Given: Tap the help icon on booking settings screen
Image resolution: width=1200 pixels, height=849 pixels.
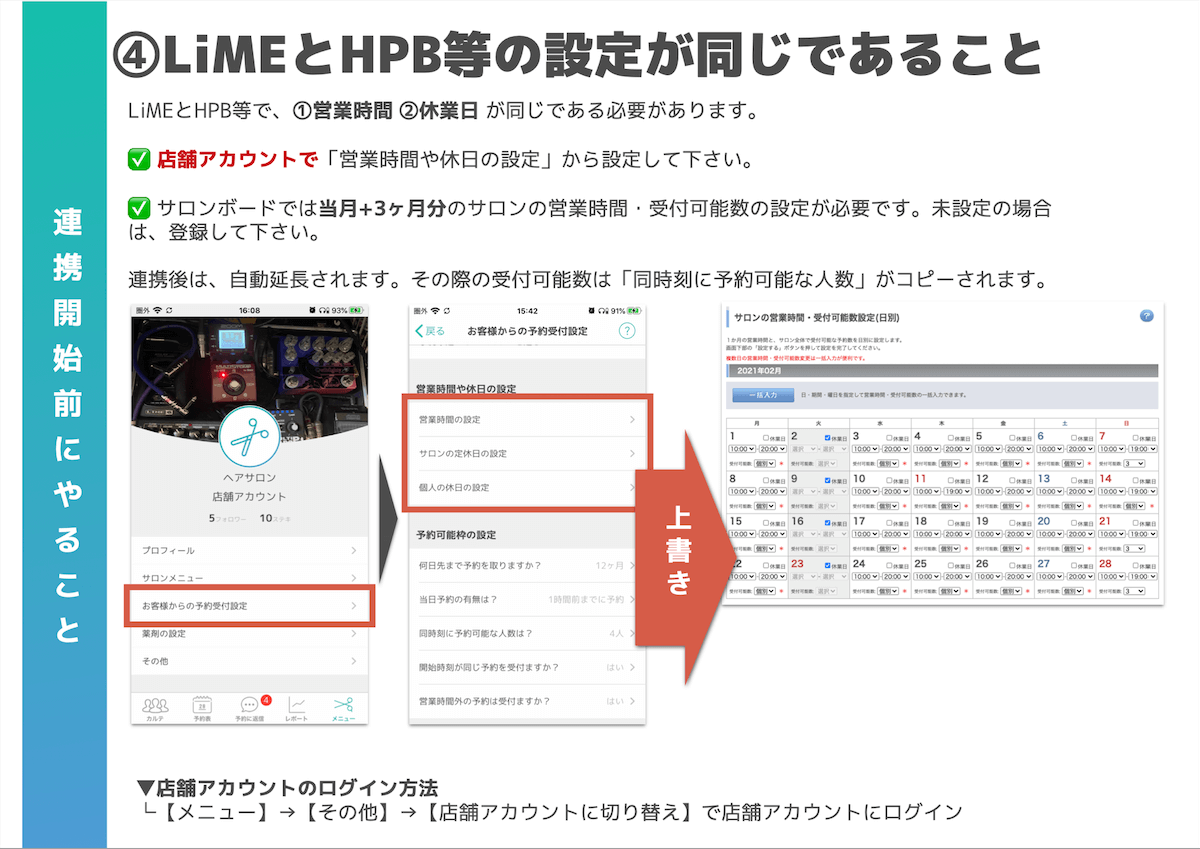Looking at the screenshot, I should click(x=627, y=331).
